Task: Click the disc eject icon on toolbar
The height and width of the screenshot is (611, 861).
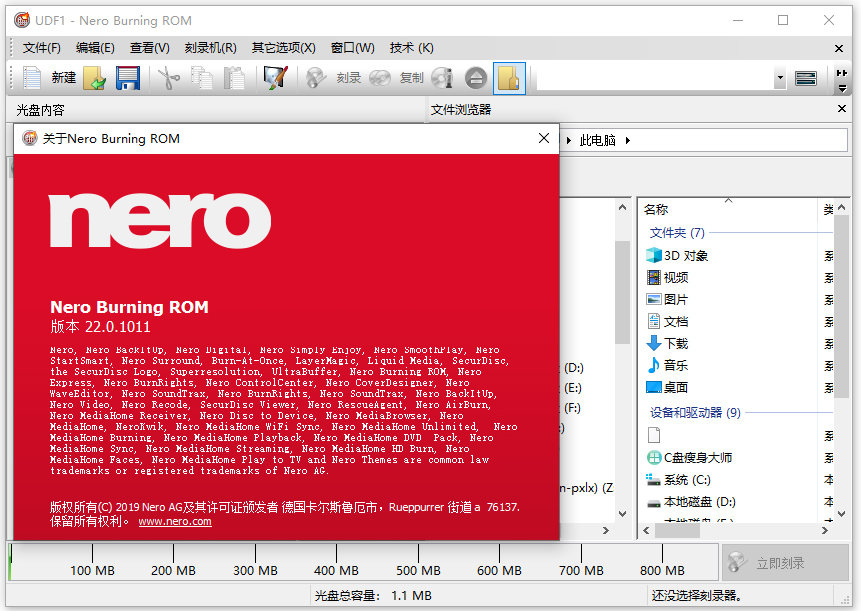Action: pos(475,78)
